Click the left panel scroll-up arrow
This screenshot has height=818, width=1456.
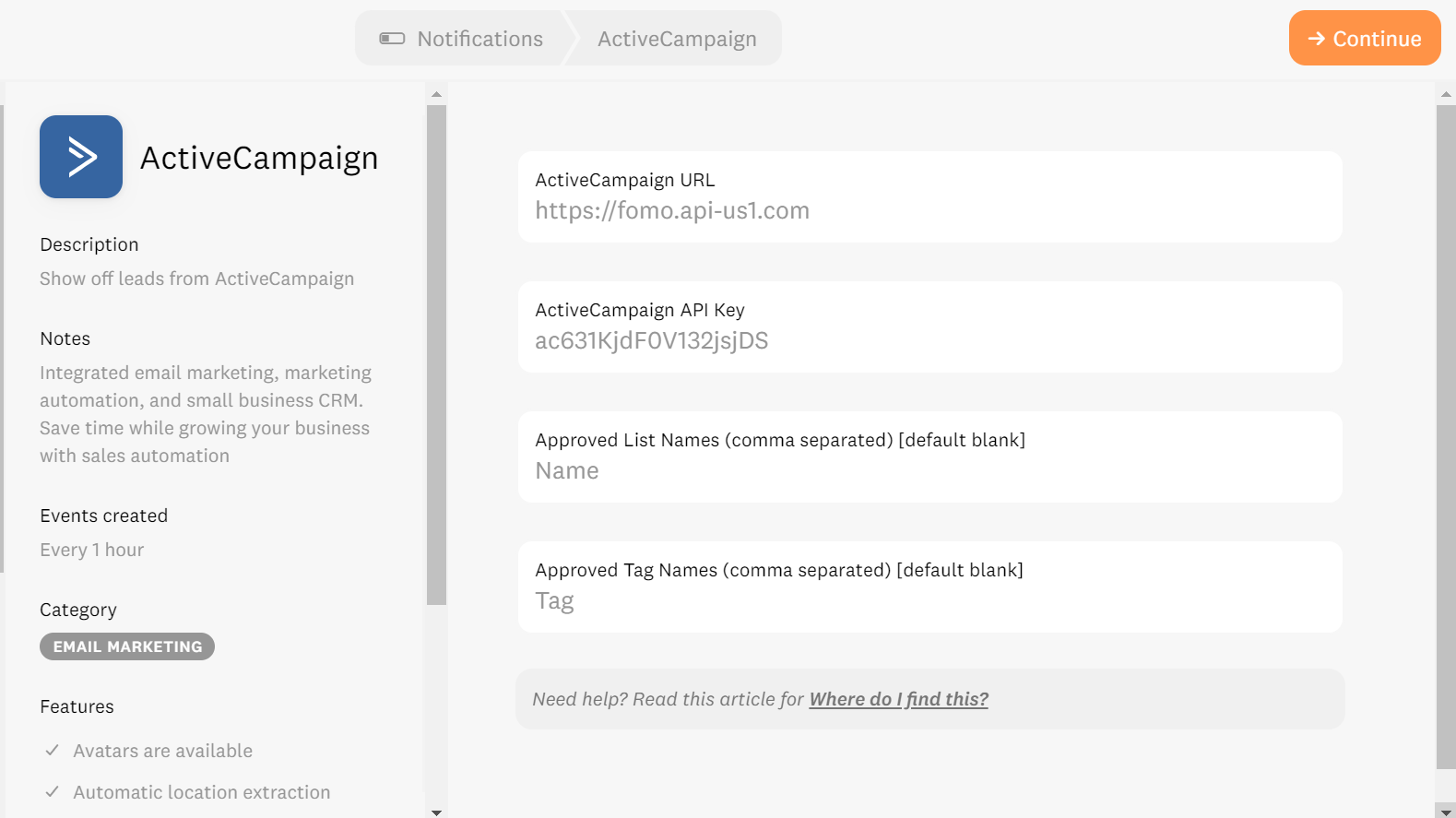437,94
